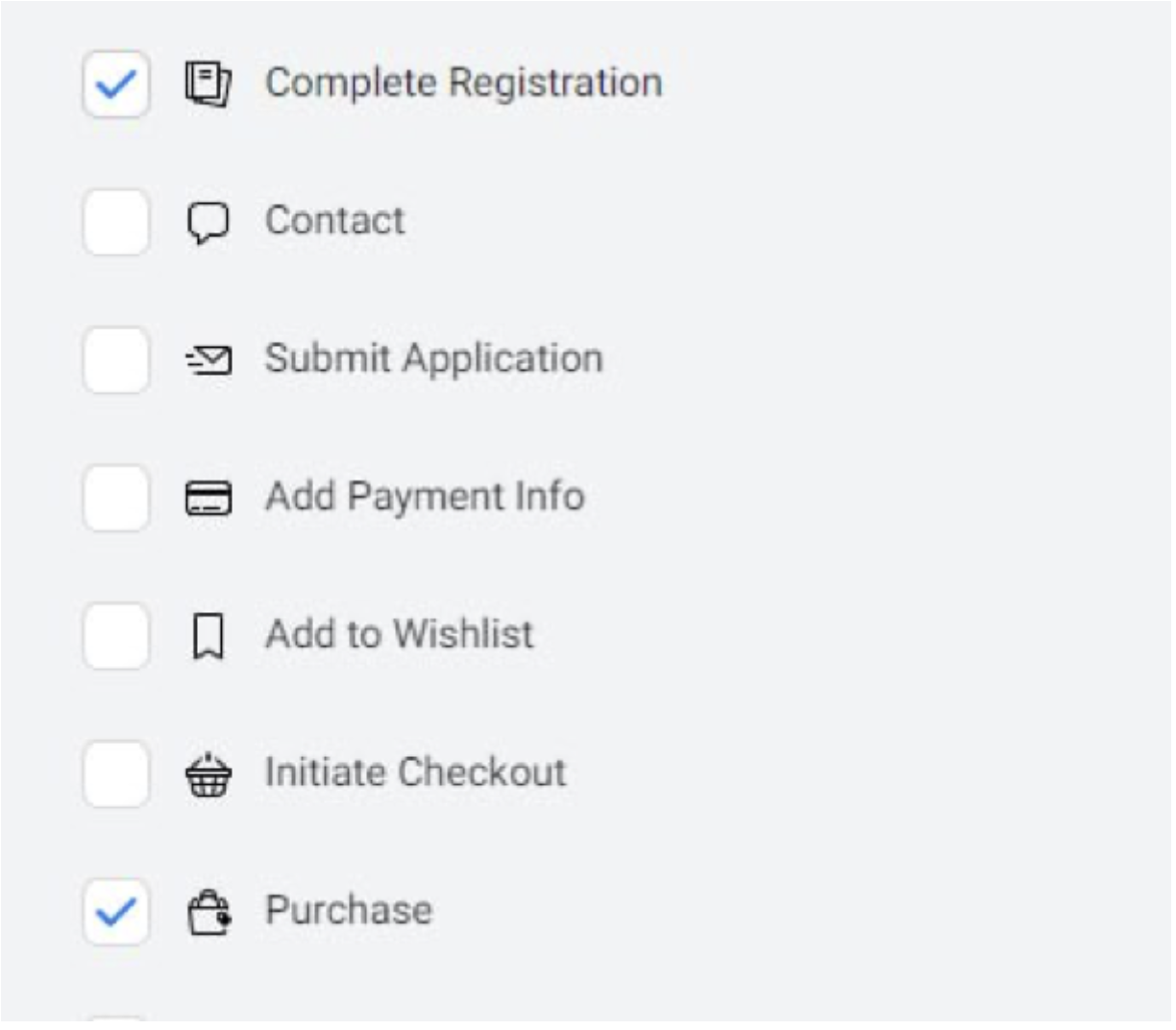Click the Contact label text
Screen dimensions: 1176x1030
click(334, 221)
